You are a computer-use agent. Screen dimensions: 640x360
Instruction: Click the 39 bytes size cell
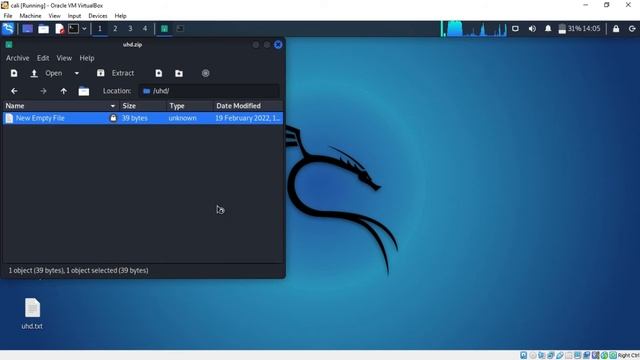135,118
